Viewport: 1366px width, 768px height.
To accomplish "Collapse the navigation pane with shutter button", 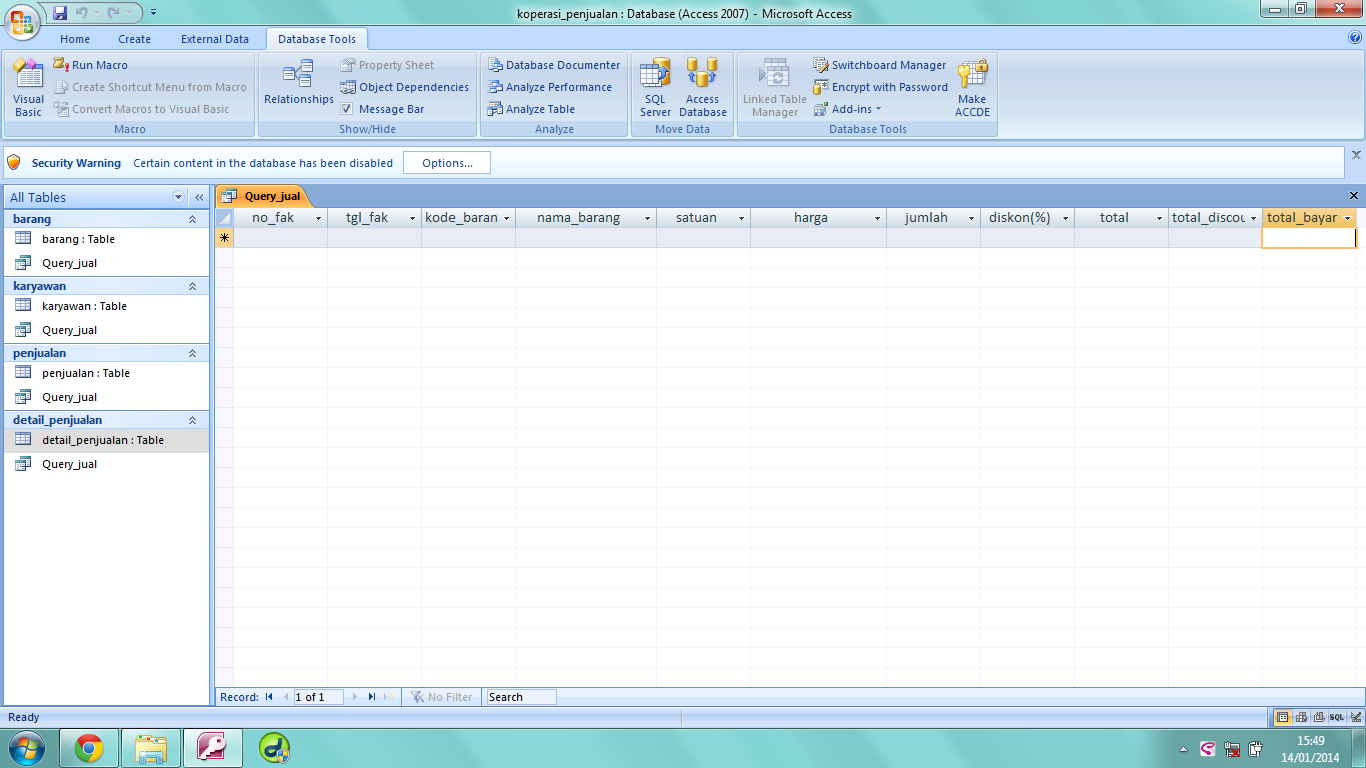I will (x=199, y=197).
